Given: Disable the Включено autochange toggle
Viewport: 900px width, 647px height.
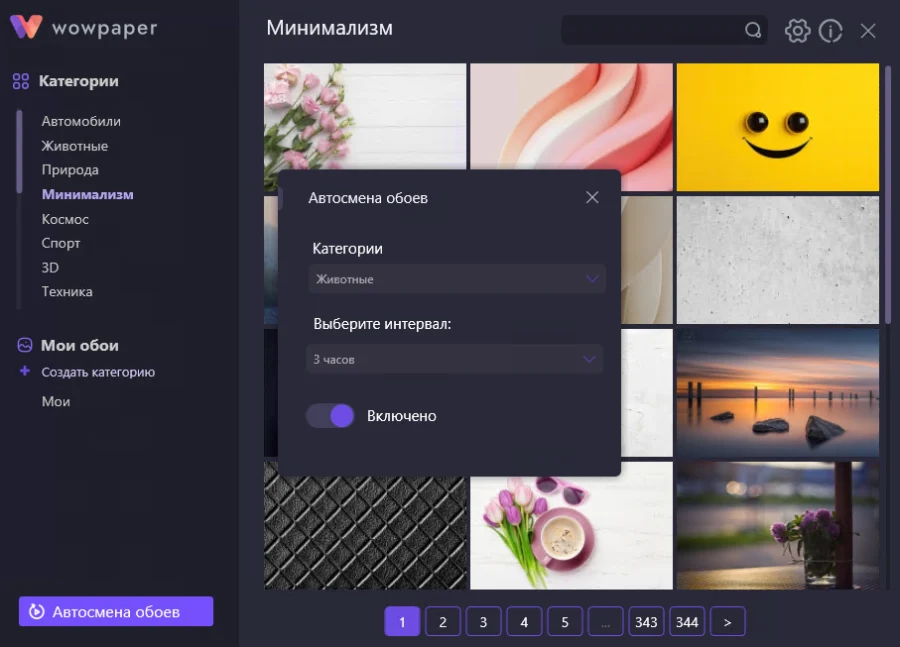Looking at the screenshot, I should pos(330,416).
